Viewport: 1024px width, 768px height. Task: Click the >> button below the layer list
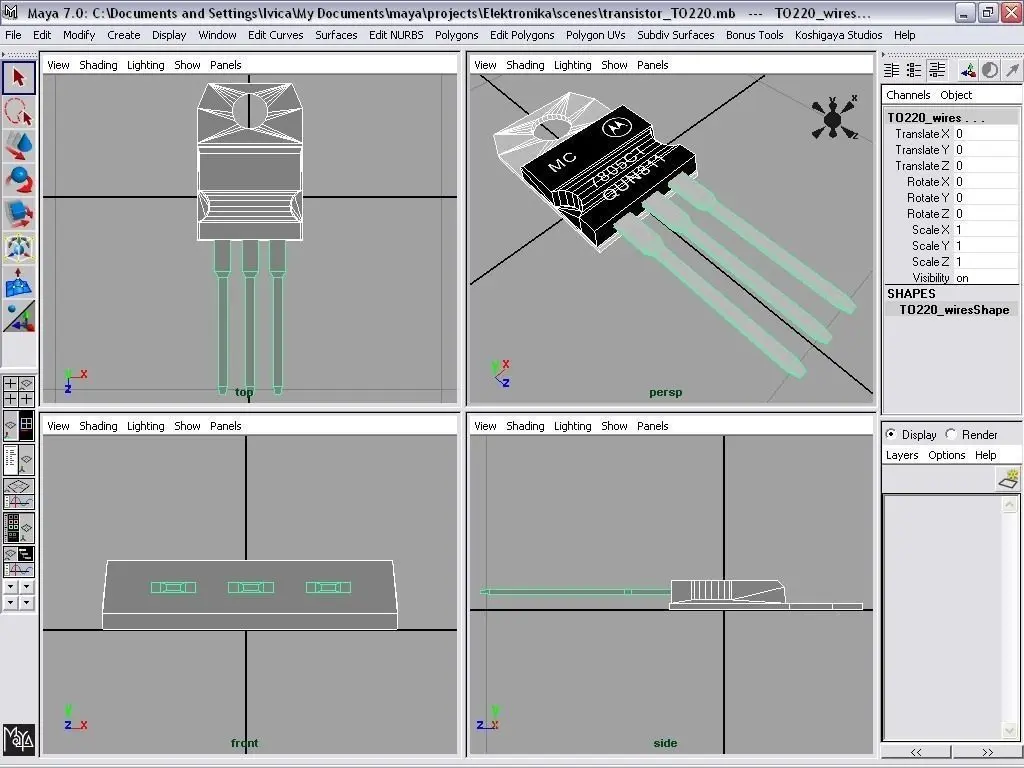click(987, 752)
